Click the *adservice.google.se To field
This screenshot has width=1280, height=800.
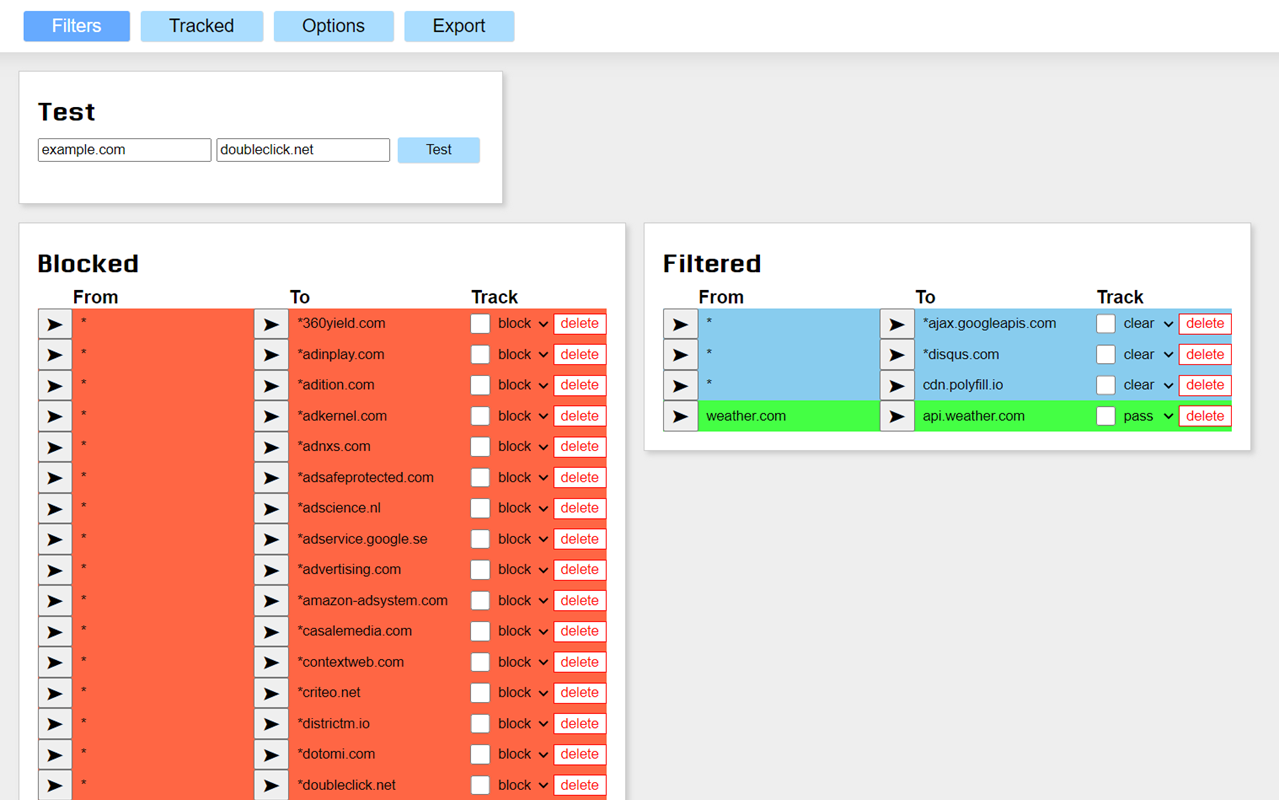click(x=379, y=539)
